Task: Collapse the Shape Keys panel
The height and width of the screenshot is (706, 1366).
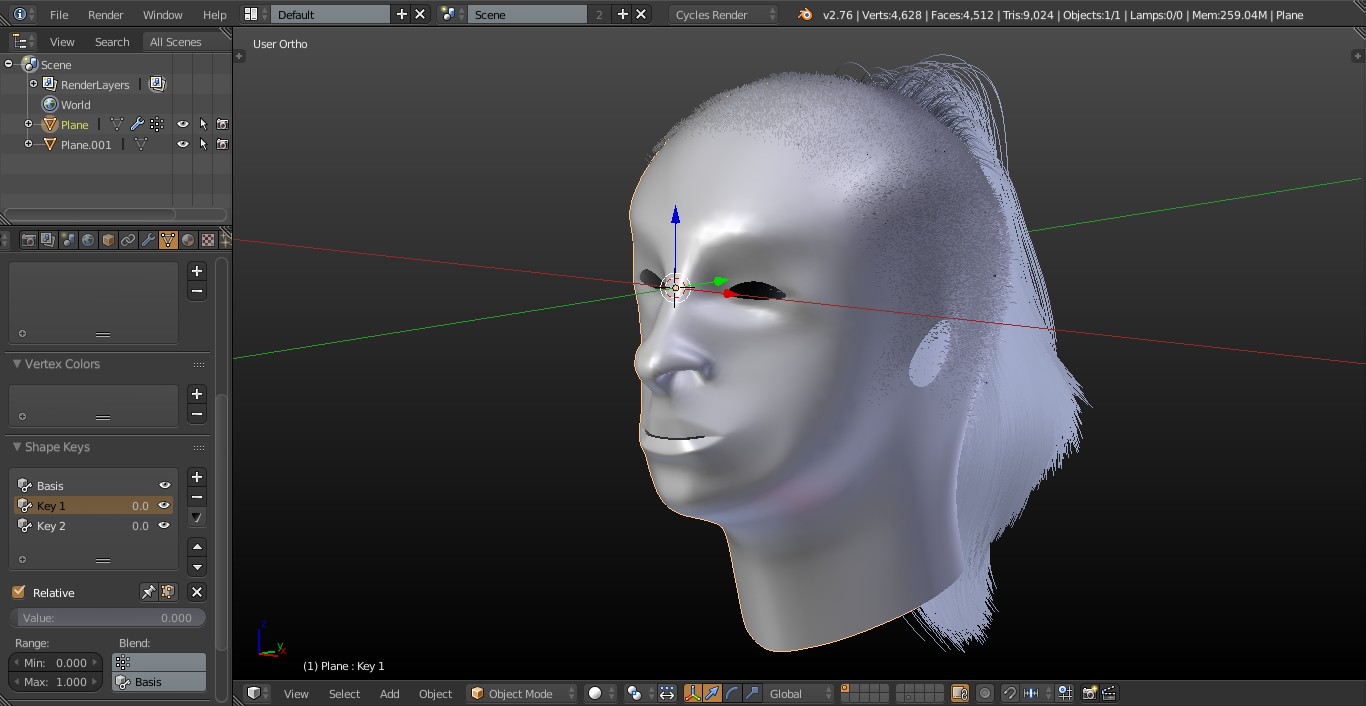Action: (17, 447)
